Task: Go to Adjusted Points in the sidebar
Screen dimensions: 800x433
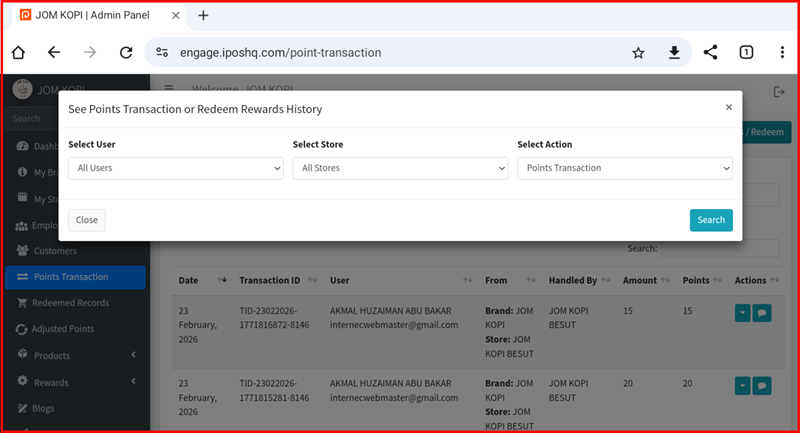Action: 63,329
